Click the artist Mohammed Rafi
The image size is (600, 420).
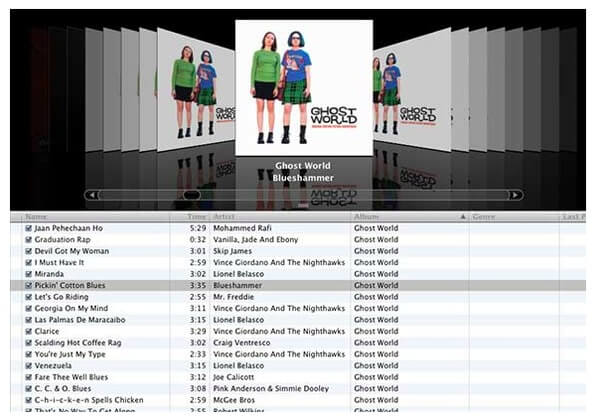242,228
